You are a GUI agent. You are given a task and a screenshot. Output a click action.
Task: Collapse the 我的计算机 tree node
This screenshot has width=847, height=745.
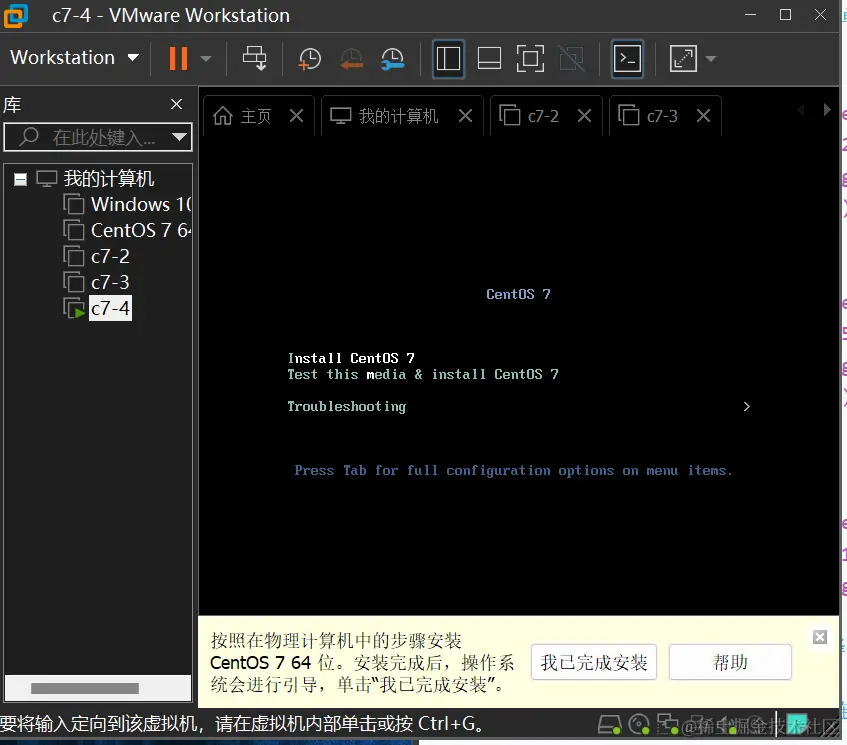(21, 179)
